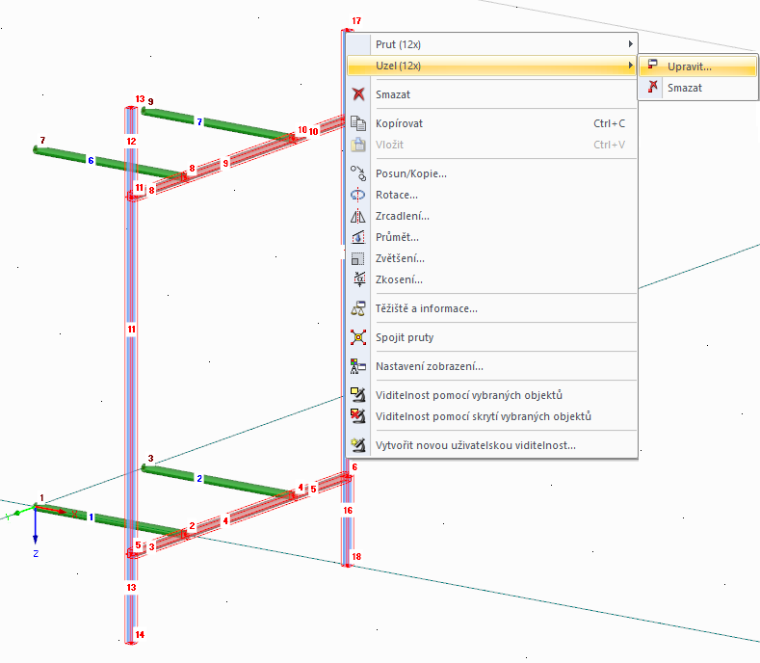
Task: Open the Zrcadlení... menu entry
Action: tap(491, 216)
